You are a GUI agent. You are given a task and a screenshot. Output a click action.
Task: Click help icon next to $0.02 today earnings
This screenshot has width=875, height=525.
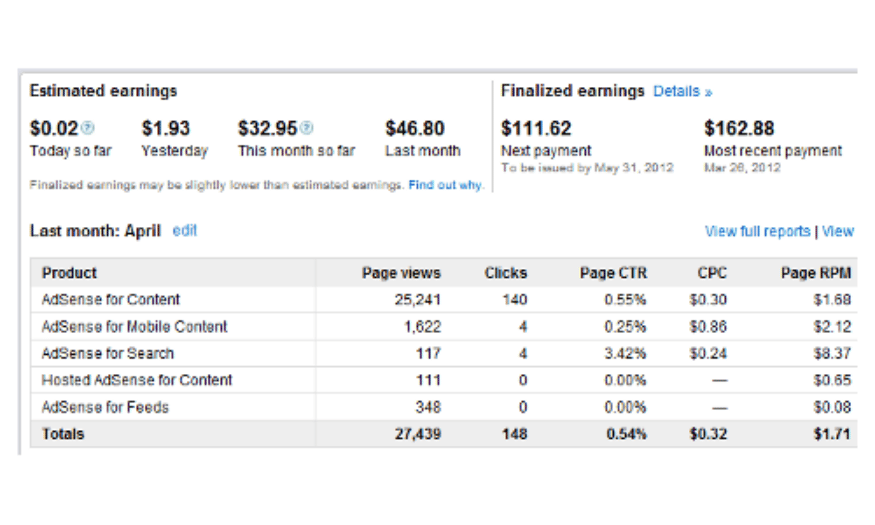88,128
